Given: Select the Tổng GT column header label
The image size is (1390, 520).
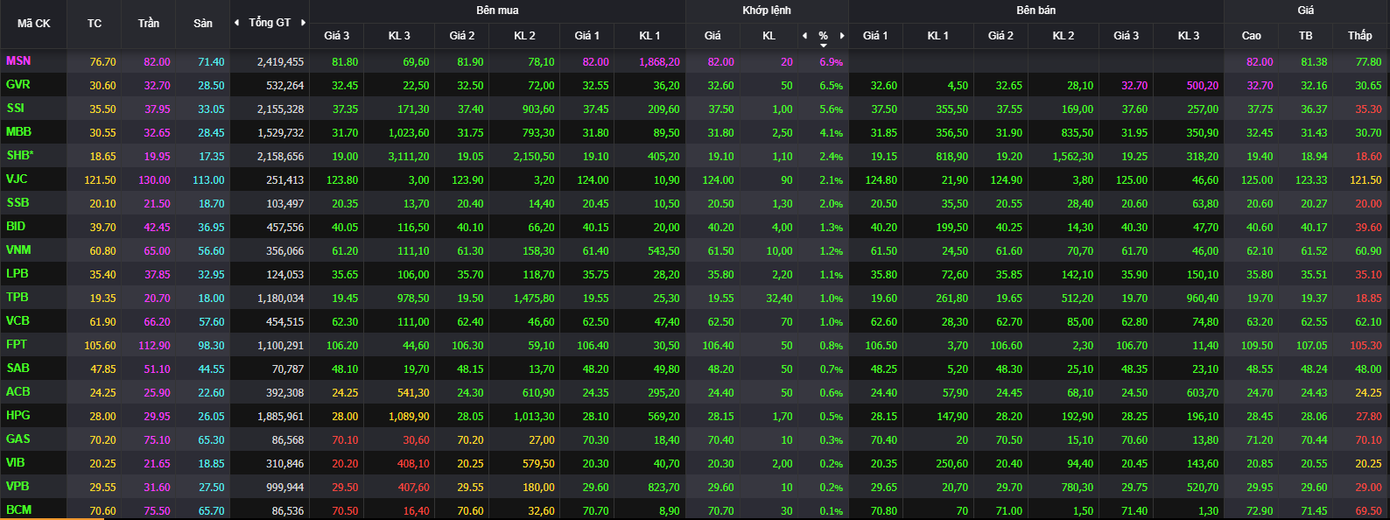Looking at the screenshot, I should (x=269, y=23).
